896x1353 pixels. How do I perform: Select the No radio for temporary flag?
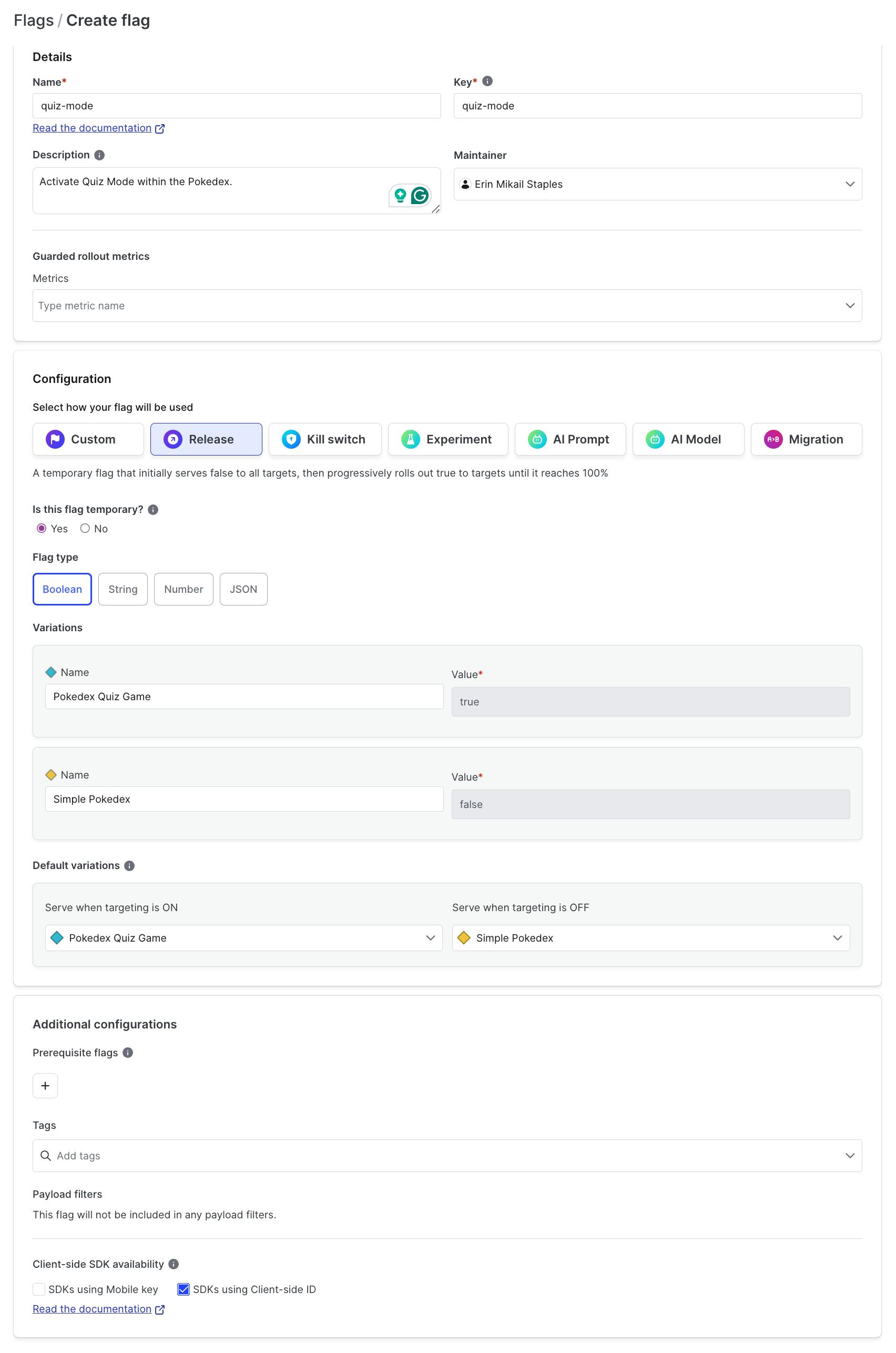click(x=85, y=529)
